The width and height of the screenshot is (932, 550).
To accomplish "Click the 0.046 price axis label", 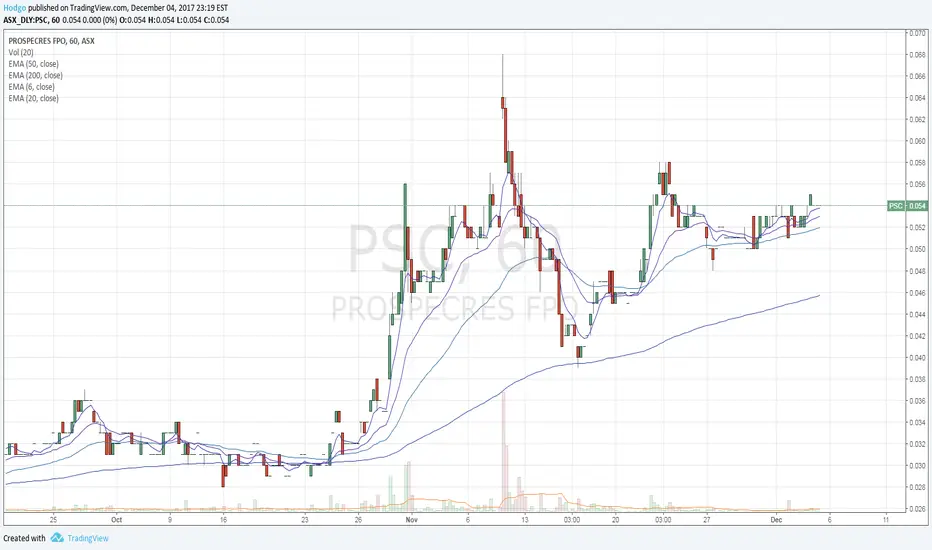I will (x=918, y=293).
